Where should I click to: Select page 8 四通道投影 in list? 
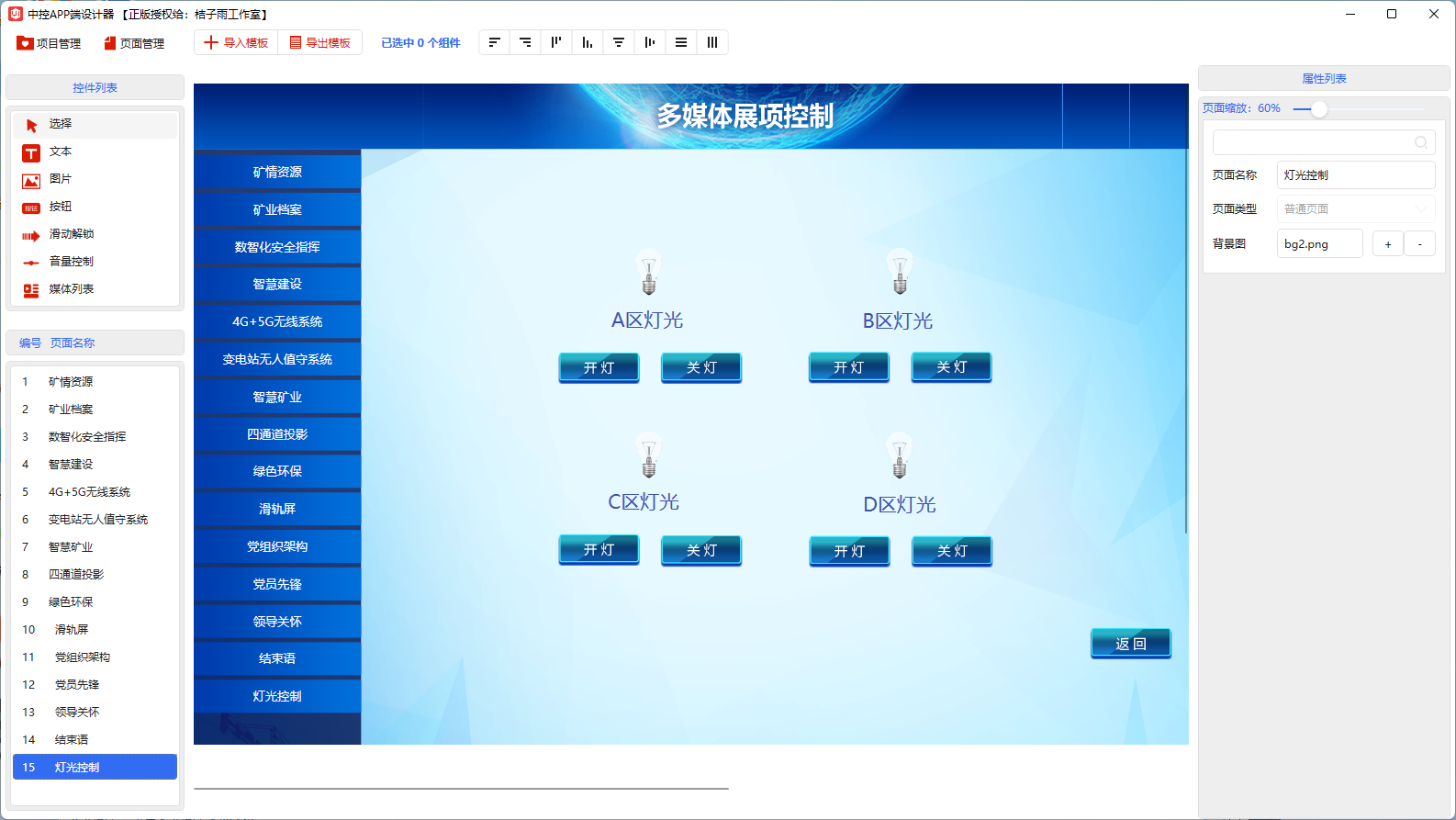point(95,575)
